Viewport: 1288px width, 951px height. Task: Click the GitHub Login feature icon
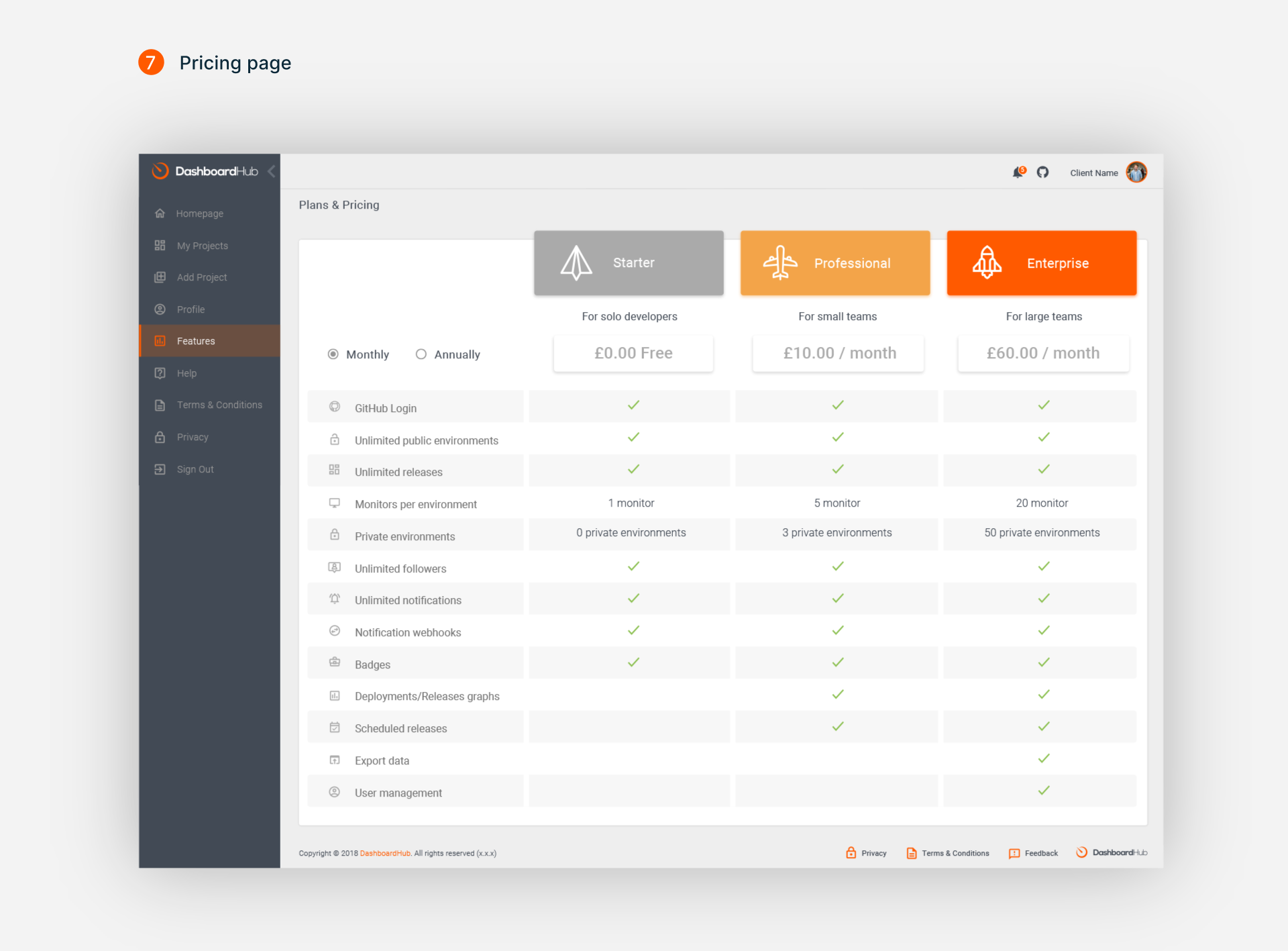(335, 407)
